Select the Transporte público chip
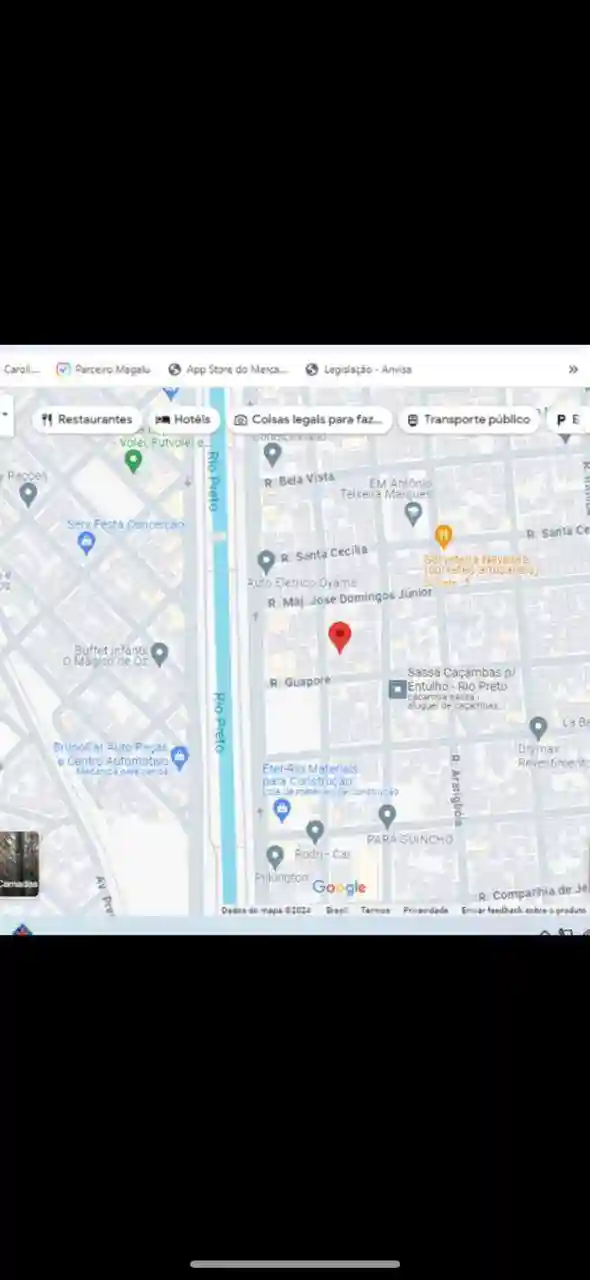The height and width of the screenshot is (1280, 590). (468, 420)
